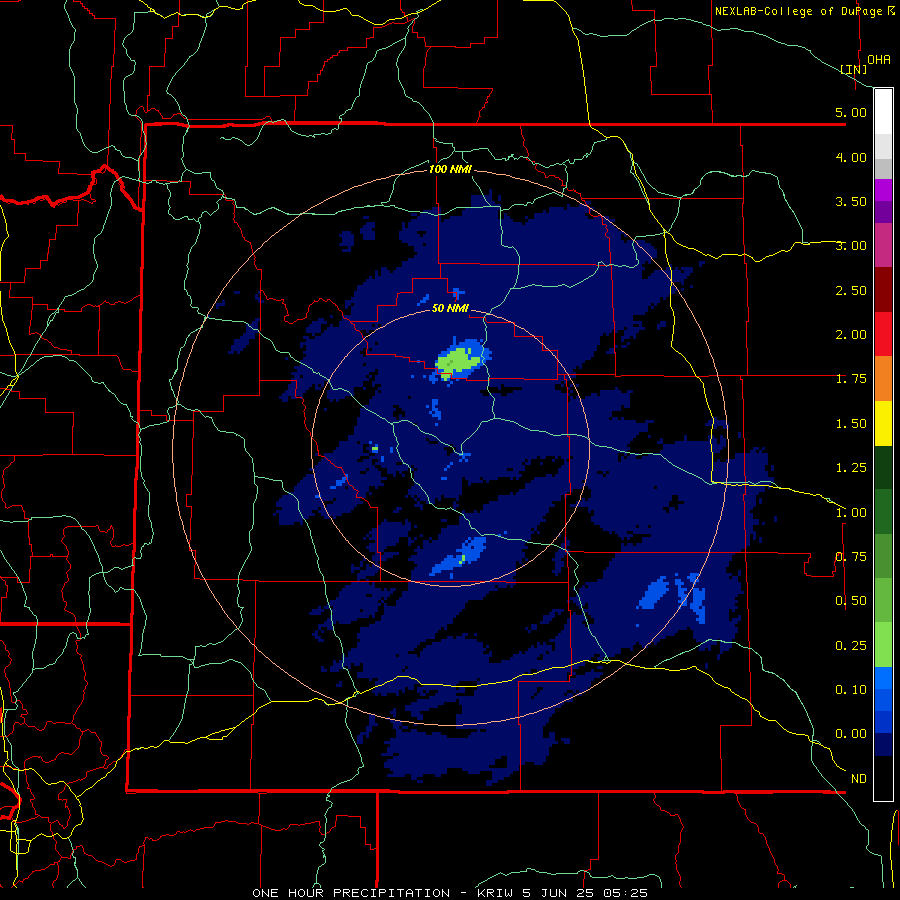Pick the dark red legend swatch below 2.50

pyautogui.click(x=883, y=290)
